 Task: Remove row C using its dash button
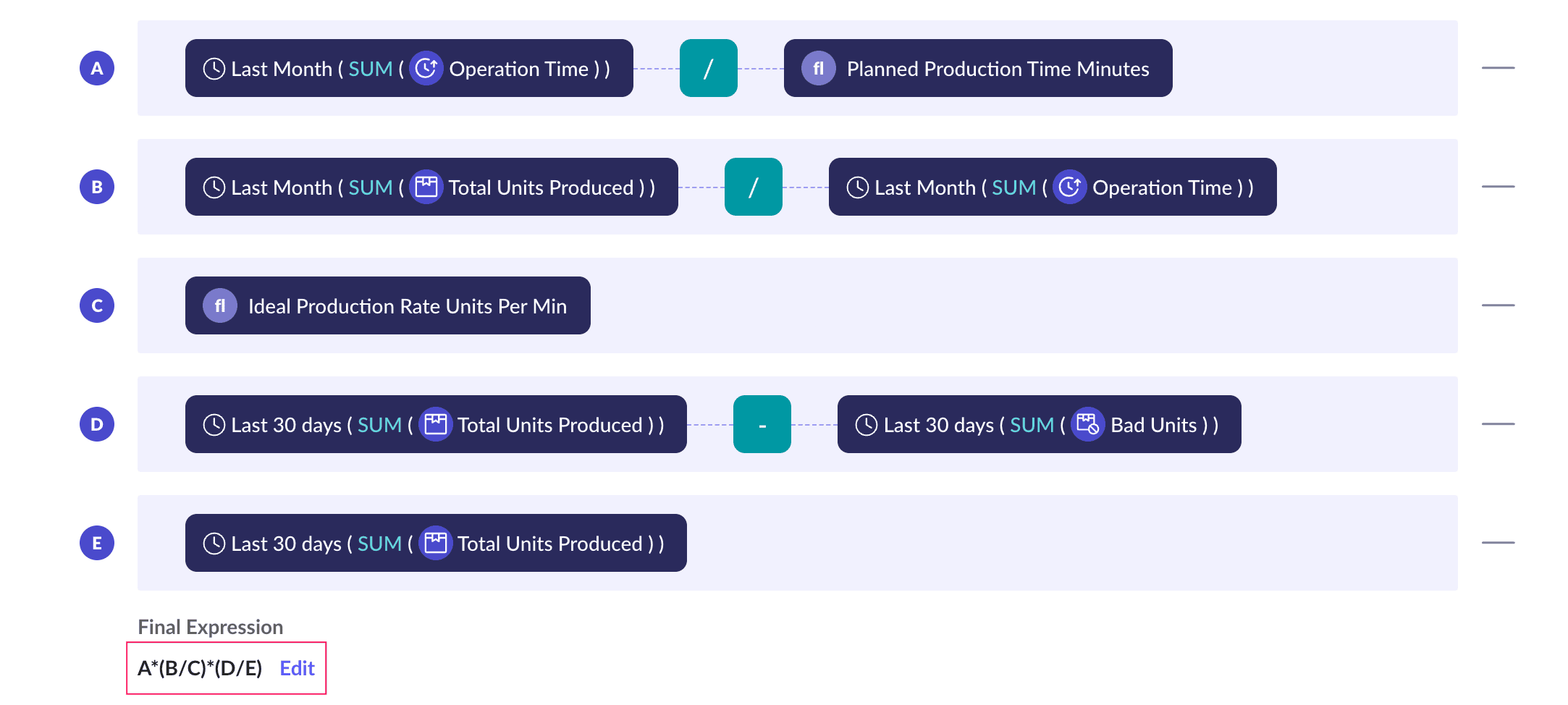pyautogui.click(x=1498, y=305)
